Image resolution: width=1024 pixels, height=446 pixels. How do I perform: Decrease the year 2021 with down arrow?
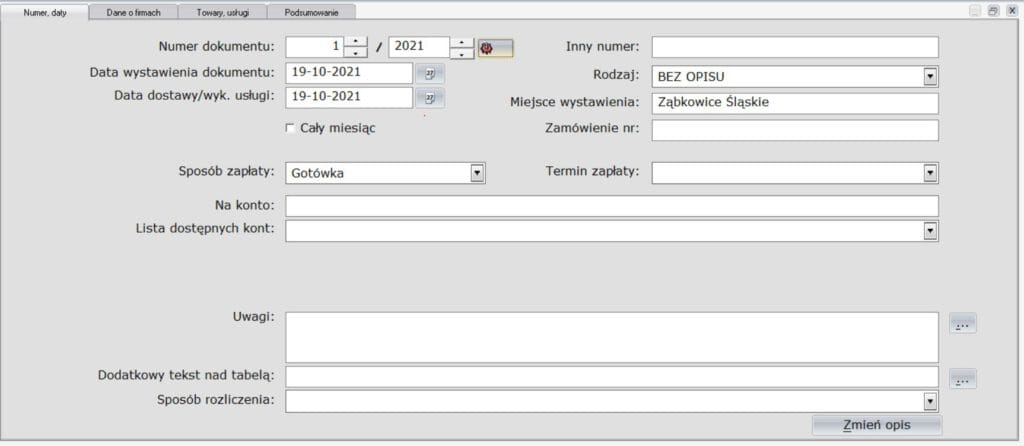click(461, 53)
